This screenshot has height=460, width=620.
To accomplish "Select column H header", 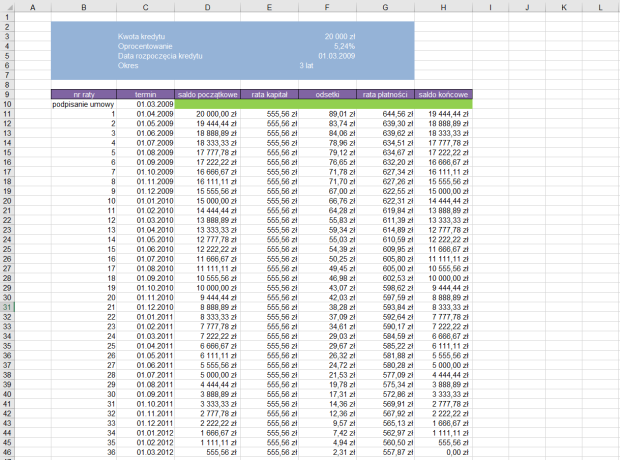I will 442,7.
